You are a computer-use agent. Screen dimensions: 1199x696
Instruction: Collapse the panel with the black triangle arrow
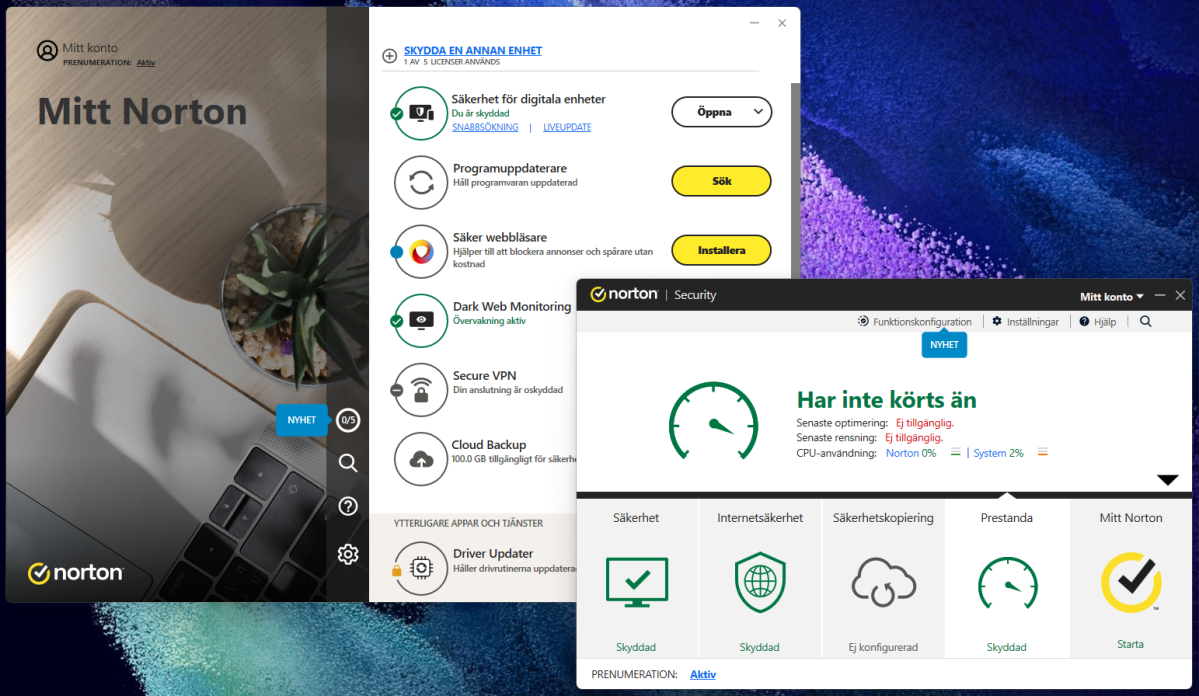click(1167, 480)
